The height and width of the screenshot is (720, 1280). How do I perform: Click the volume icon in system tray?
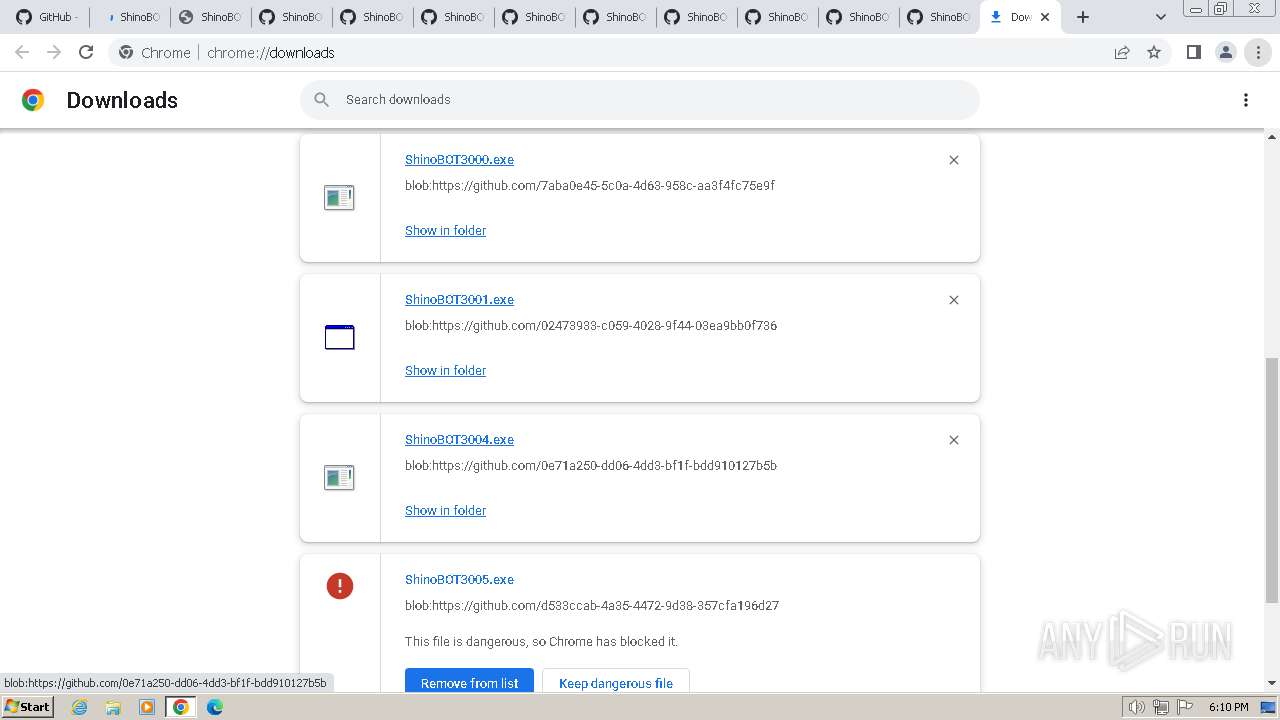click(x=1136, y=707)
